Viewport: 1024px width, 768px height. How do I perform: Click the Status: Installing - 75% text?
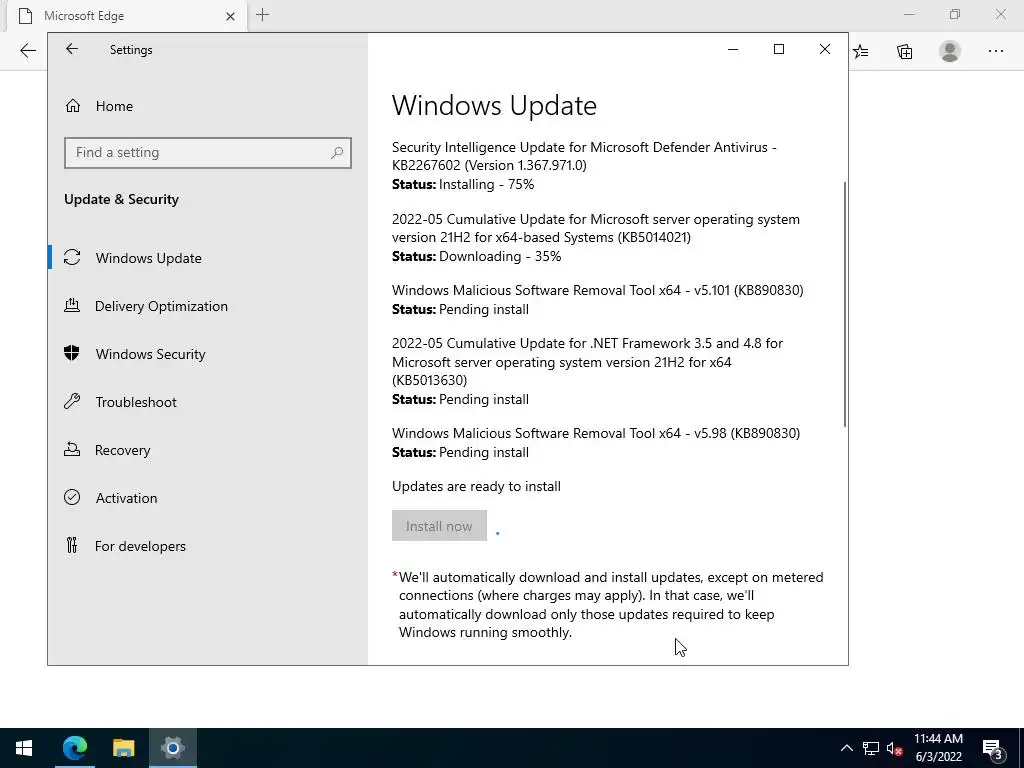463,184
